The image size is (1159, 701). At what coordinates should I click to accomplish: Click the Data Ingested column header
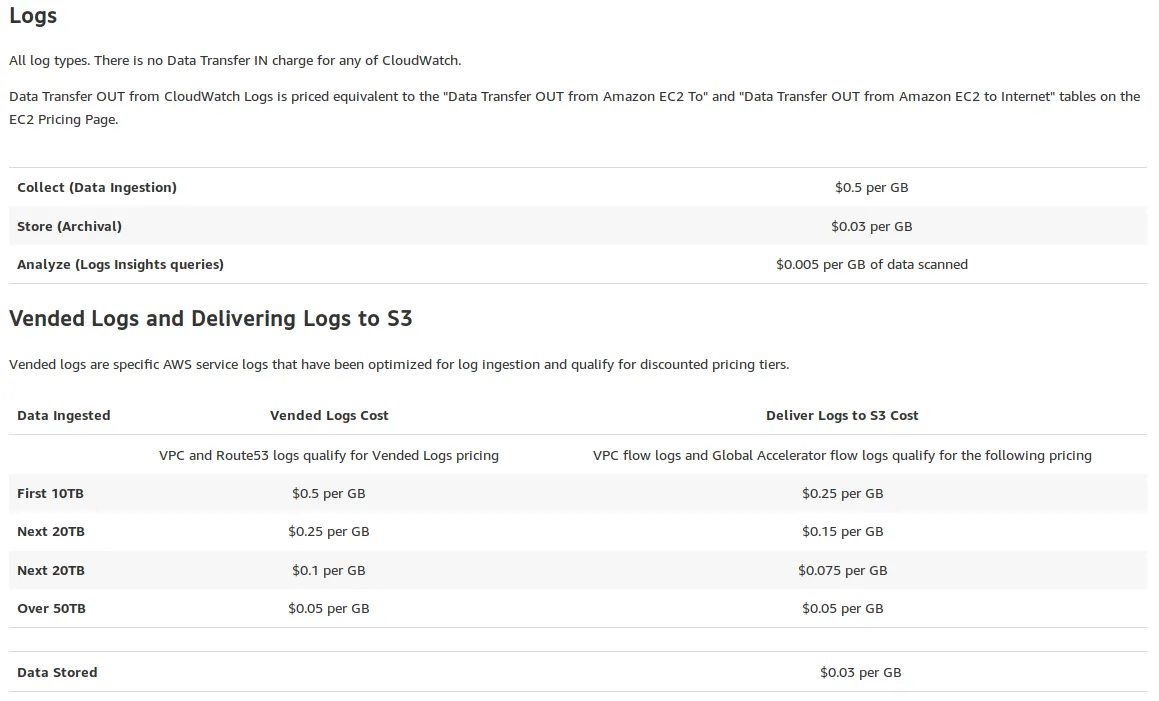pyautogui.click(x=64, y=415)
